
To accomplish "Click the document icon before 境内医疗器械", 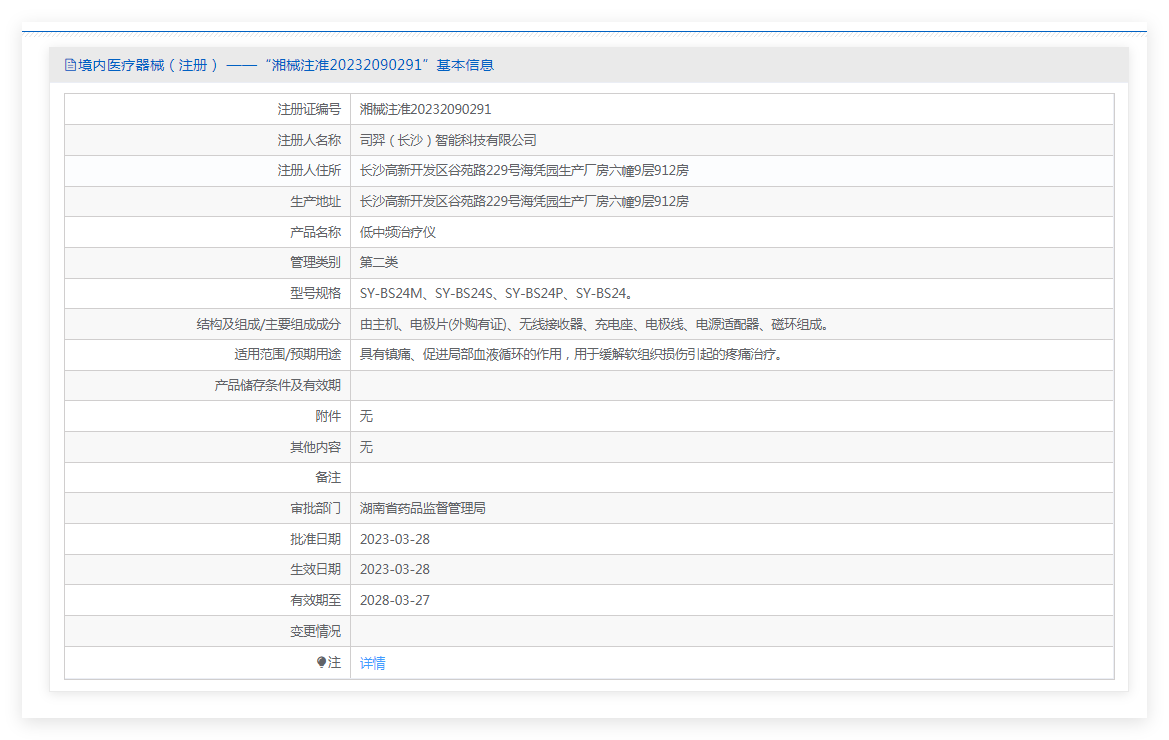I will pyautogui.click(x=70, y=66).
